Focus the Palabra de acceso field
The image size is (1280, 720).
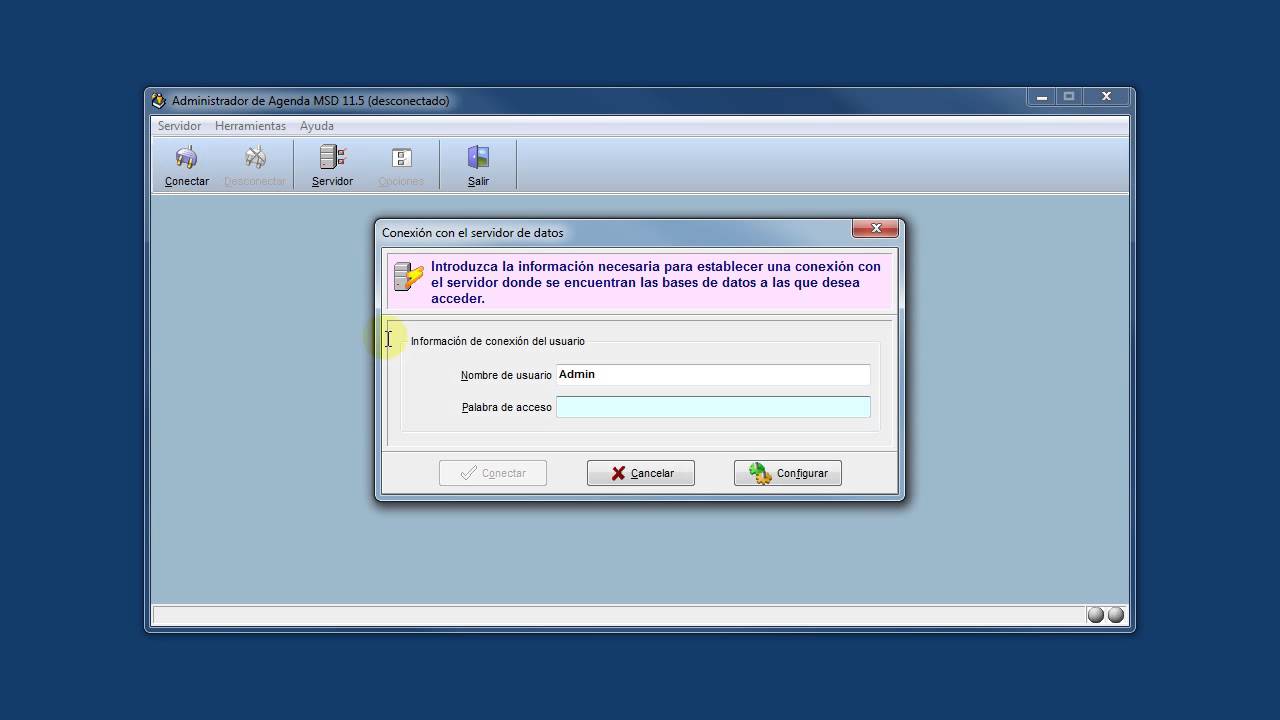click(x=713, y=407)
